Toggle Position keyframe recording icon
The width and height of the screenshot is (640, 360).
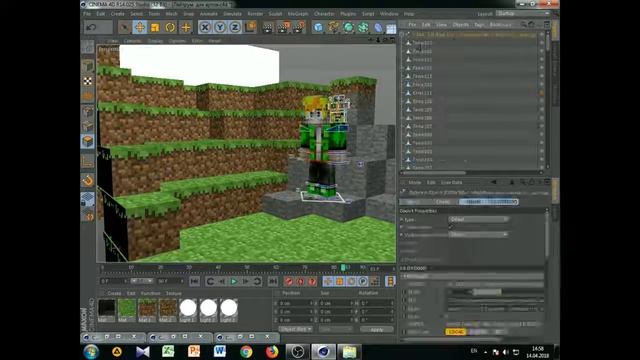pyautogui.click(x=328, y=281)
